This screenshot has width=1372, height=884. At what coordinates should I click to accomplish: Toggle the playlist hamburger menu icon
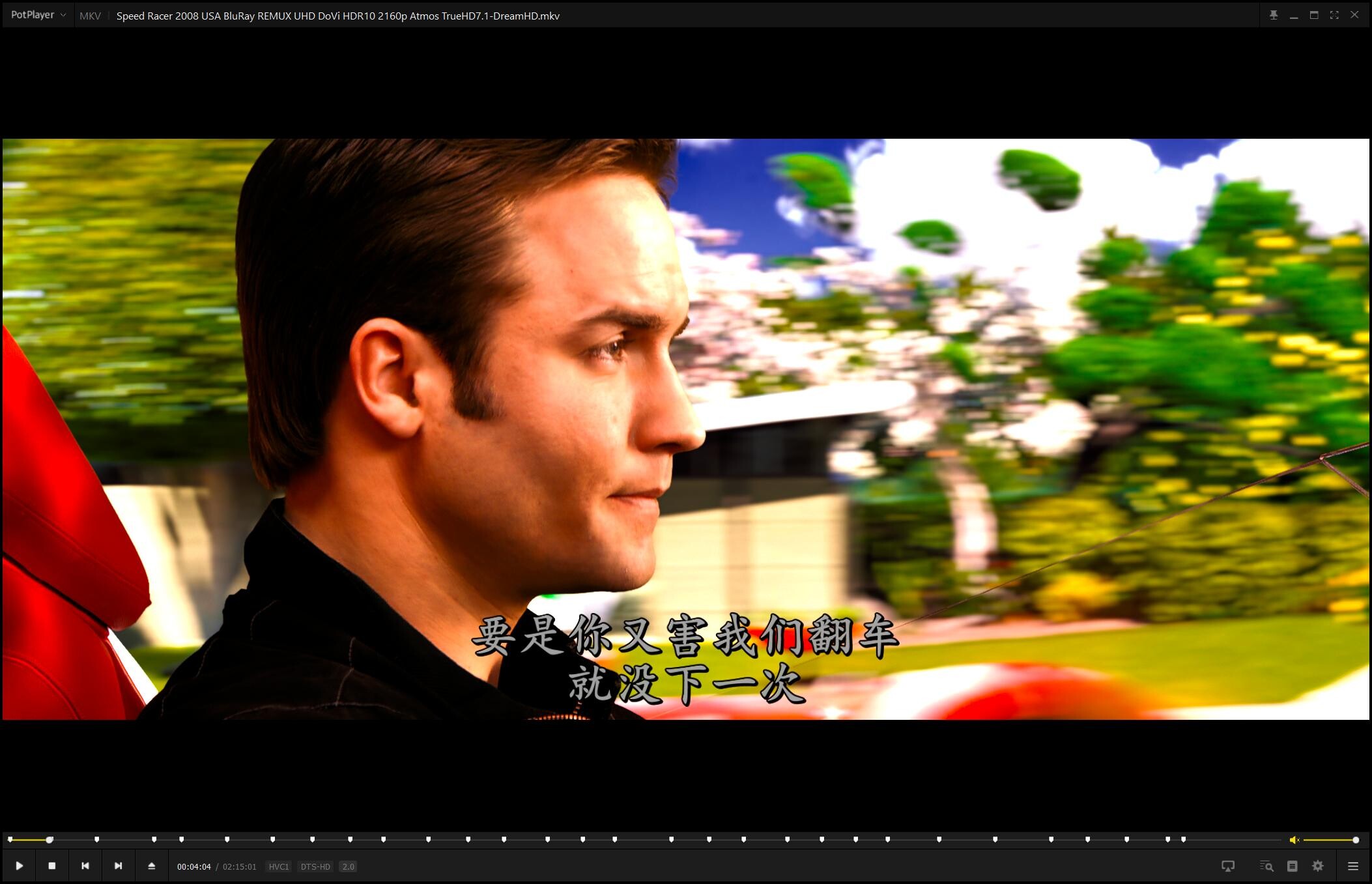click(x=1353, y=866)
